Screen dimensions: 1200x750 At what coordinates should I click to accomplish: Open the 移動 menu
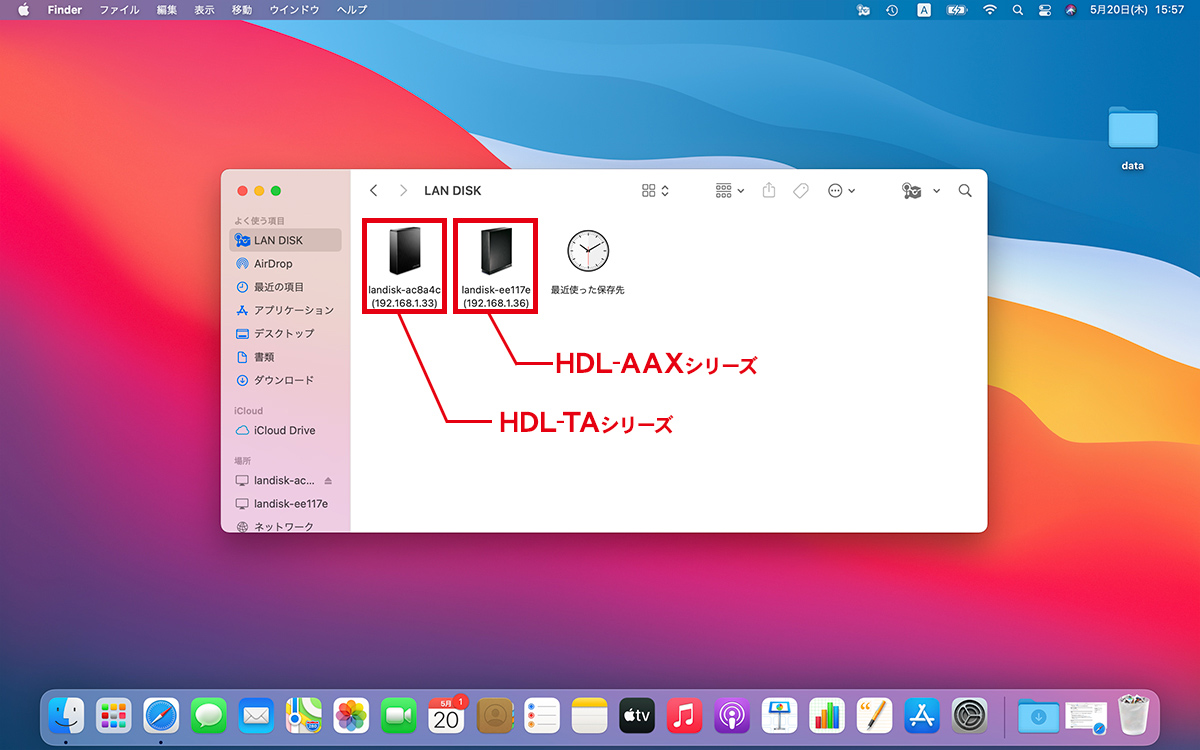tap(242, 9)
